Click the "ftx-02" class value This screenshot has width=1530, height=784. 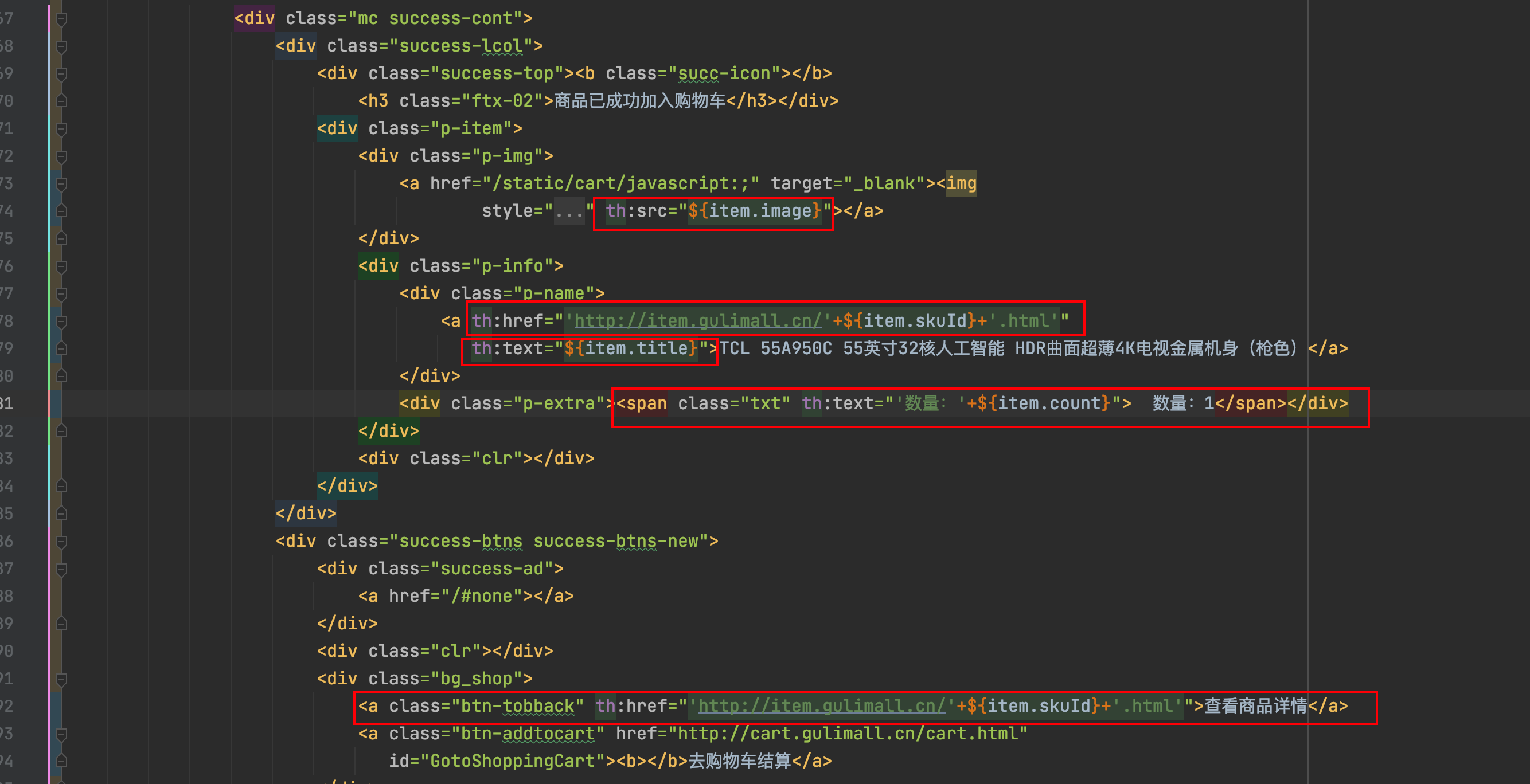point(502,101)
